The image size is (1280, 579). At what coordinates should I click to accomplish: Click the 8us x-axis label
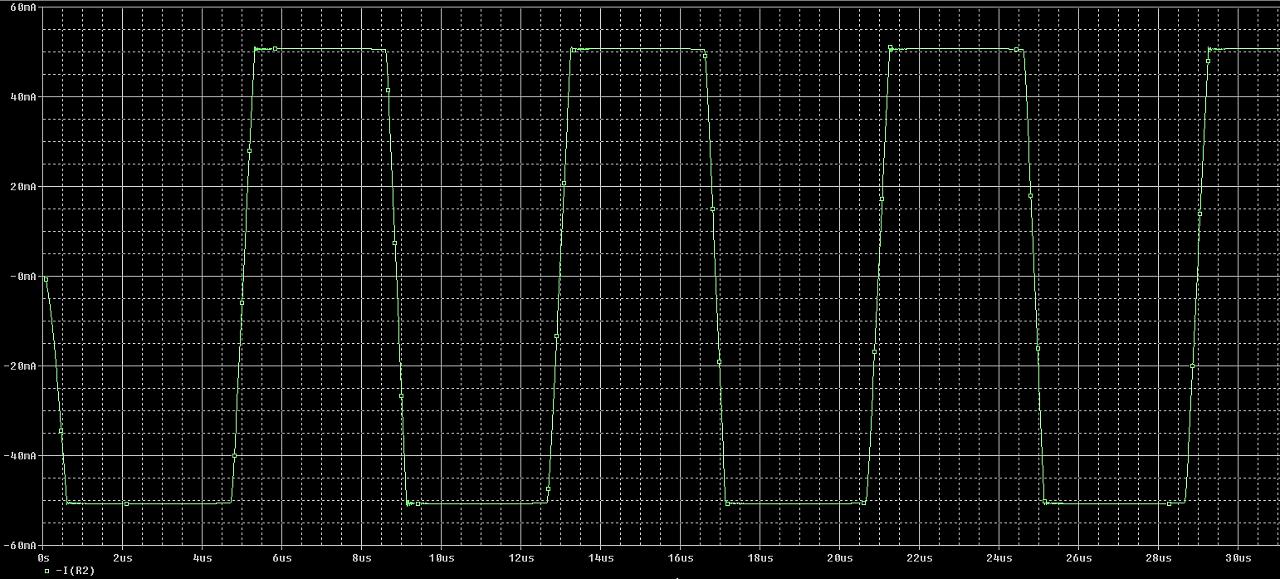tap(361, 557)
